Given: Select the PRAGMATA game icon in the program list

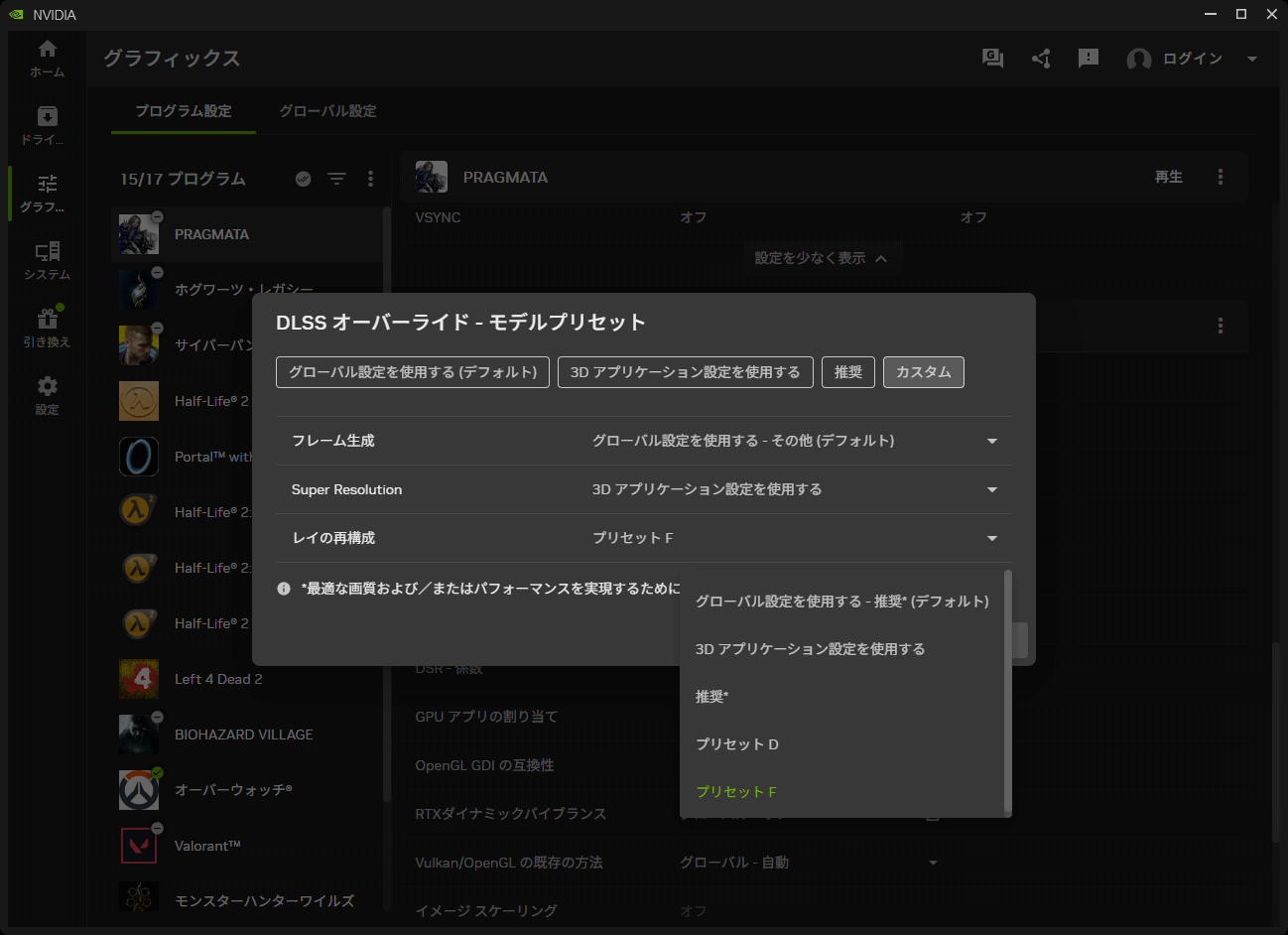Looking at the screenshot, I should click(139, 234).
